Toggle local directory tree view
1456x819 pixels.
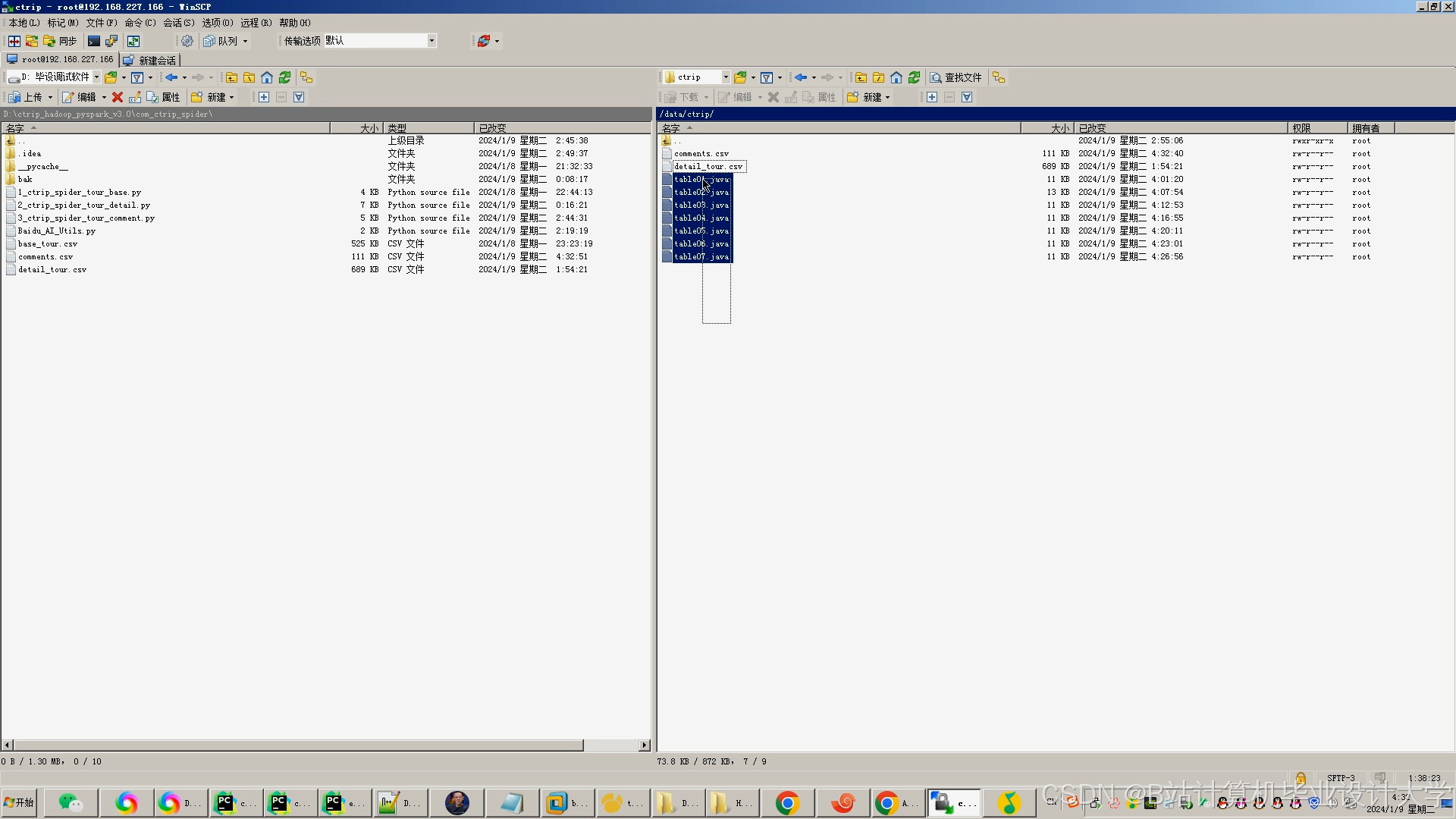pyautogui.click(x=306, y=77)
